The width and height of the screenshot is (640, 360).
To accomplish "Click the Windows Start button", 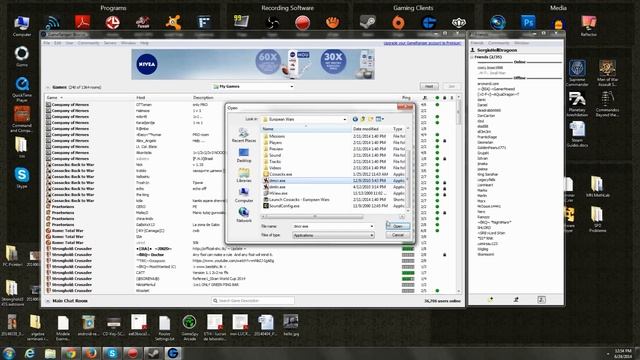I will pyautogui.click(x=9, y=353).
